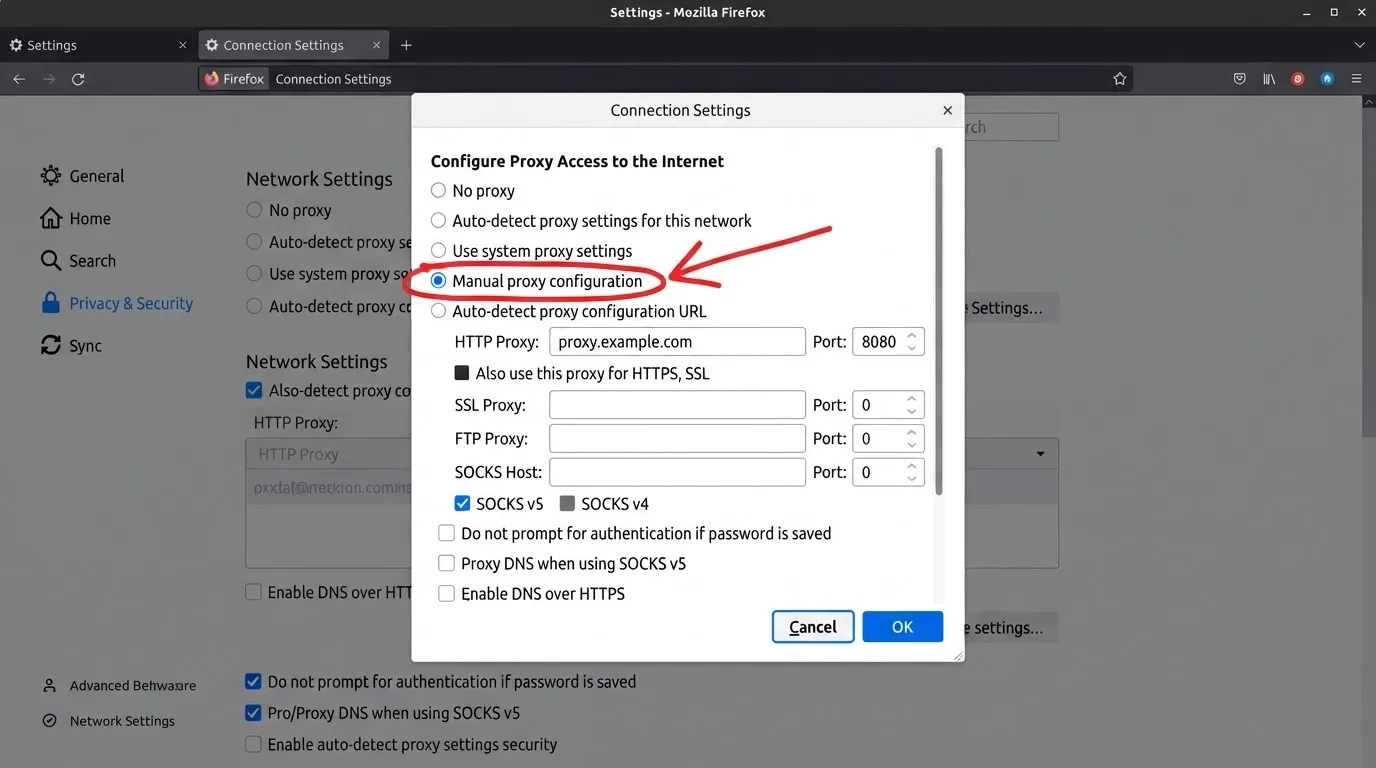Uncheck background Pro/Proxy DNS when using SOCKS v5
Viewport: 1376px width, 768px height.
click(254, 713)
